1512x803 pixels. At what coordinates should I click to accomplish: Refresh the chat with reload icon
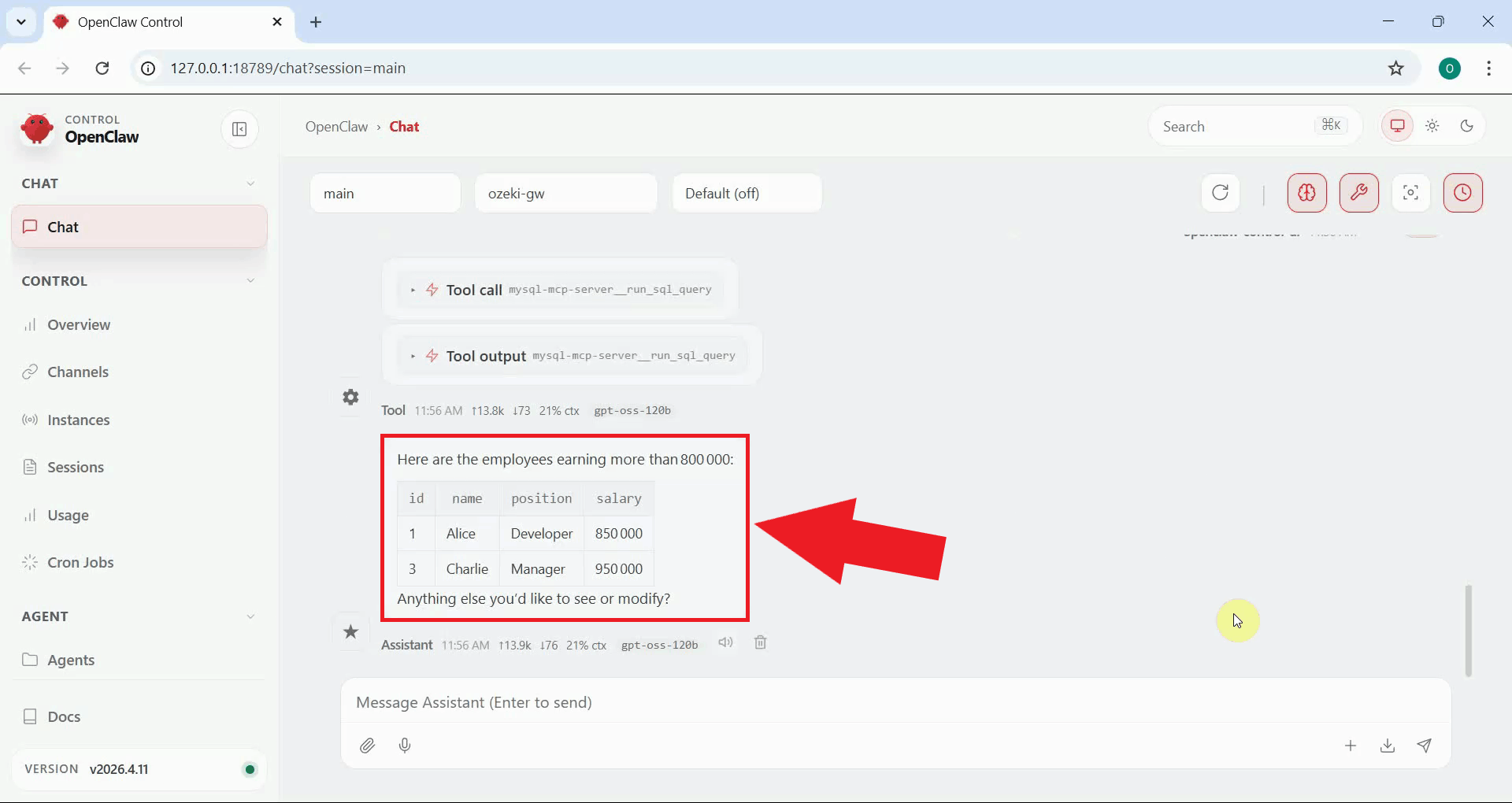coord(1220,193)
